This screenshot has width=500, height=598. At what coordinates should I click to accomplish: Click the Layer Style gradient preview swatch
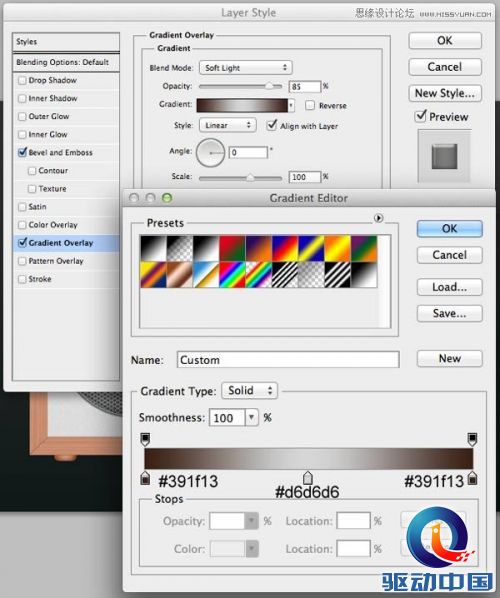242,105
